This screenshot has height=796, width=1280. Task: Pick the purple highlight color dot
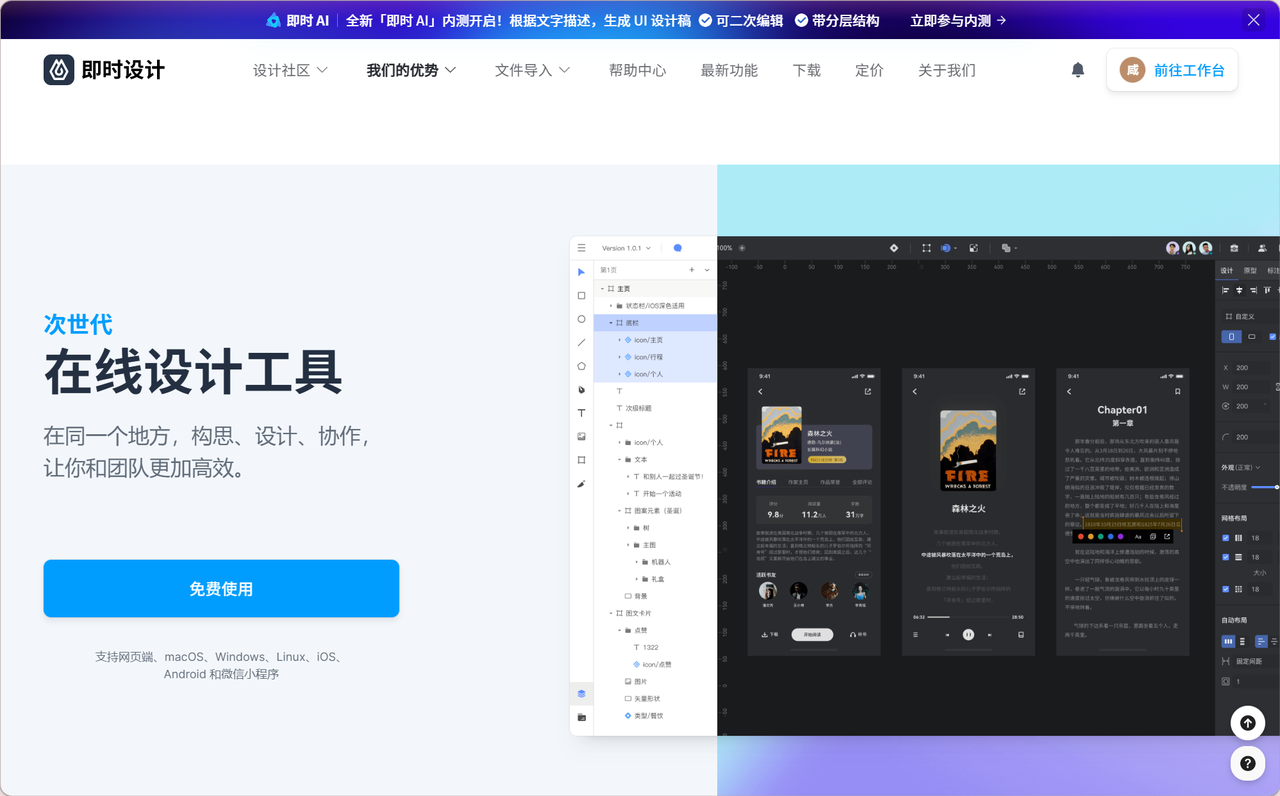(x=1120, y=537)
